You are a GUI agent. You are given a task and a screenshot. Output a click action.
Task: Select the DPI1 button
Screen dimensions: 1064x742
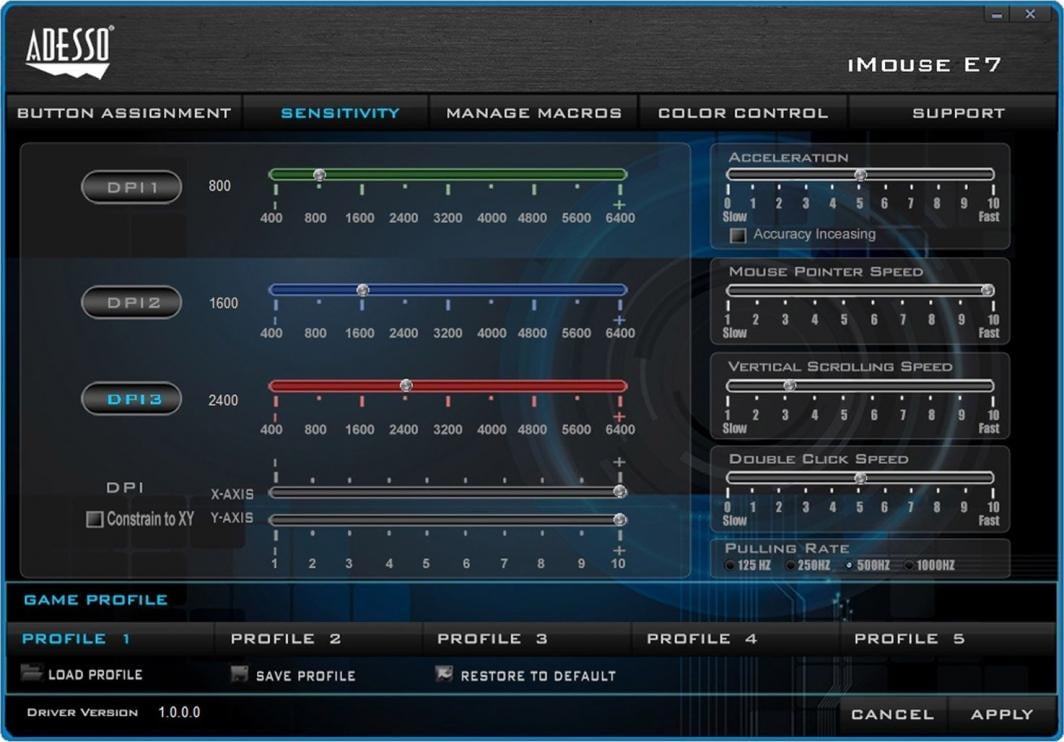(132, 187)
